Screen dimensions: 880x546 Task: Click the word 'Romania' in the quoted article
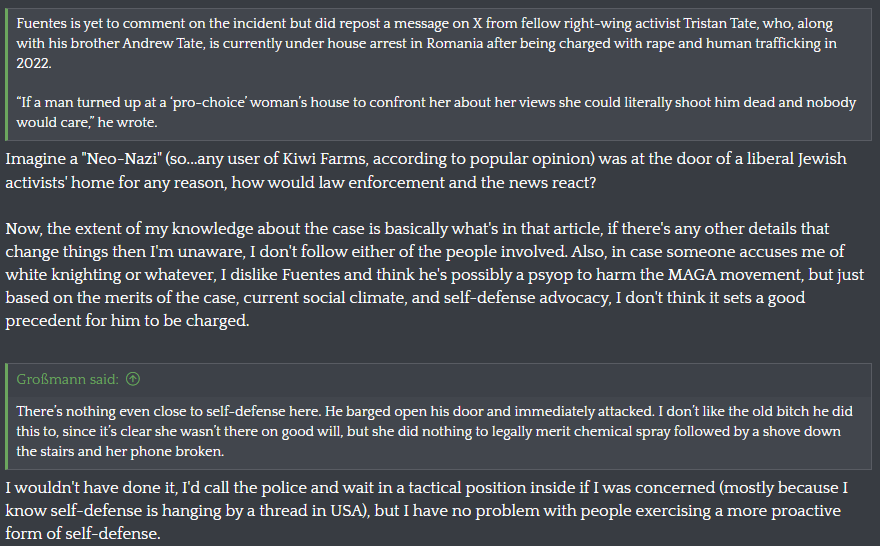click(455, 43)
